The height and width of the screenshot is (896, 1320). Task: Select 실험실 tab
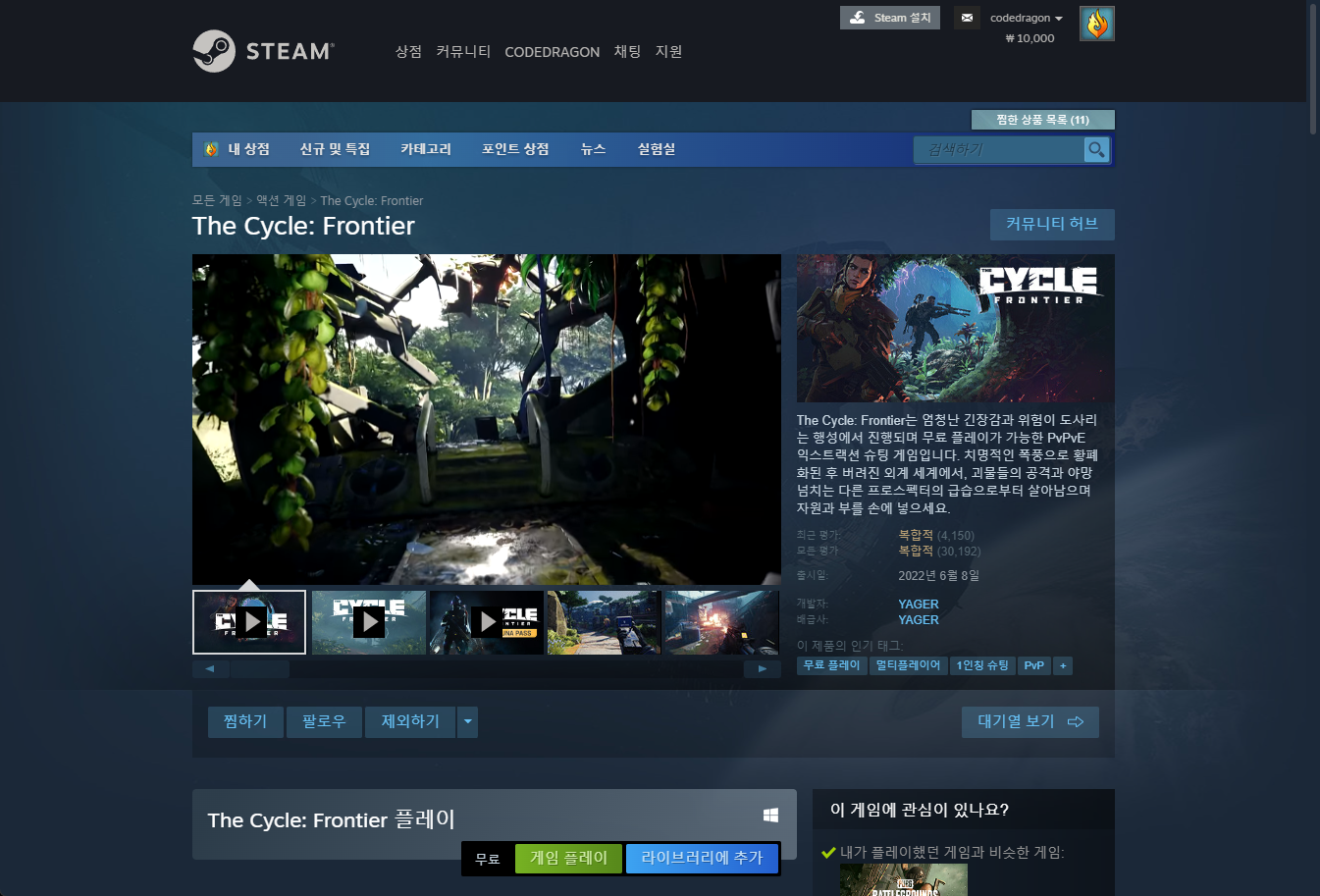coord(657,149)
